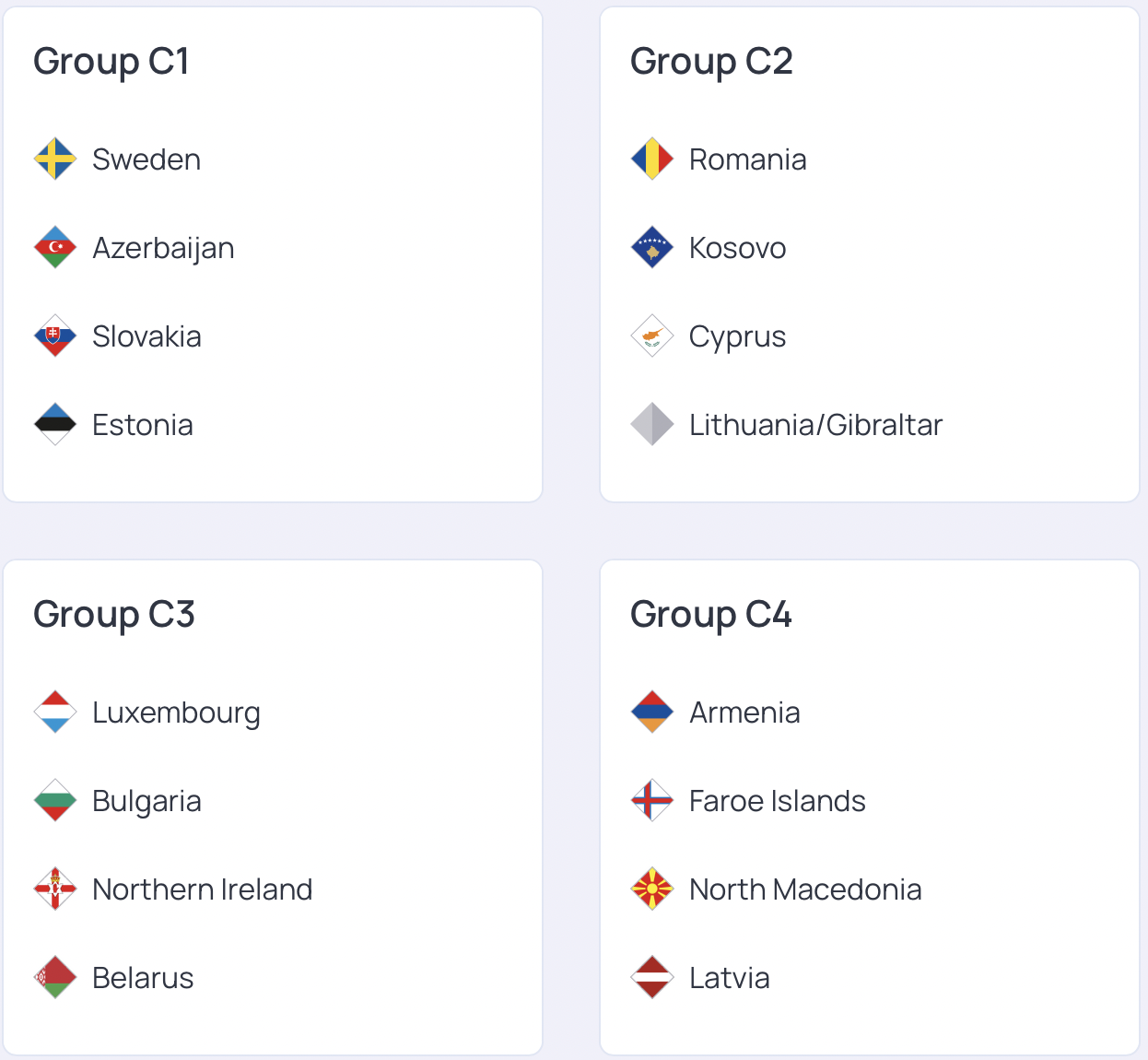Click the Sweden flag icon
The height and width of the screenshot is (1060, 1148).
point(55,159)
